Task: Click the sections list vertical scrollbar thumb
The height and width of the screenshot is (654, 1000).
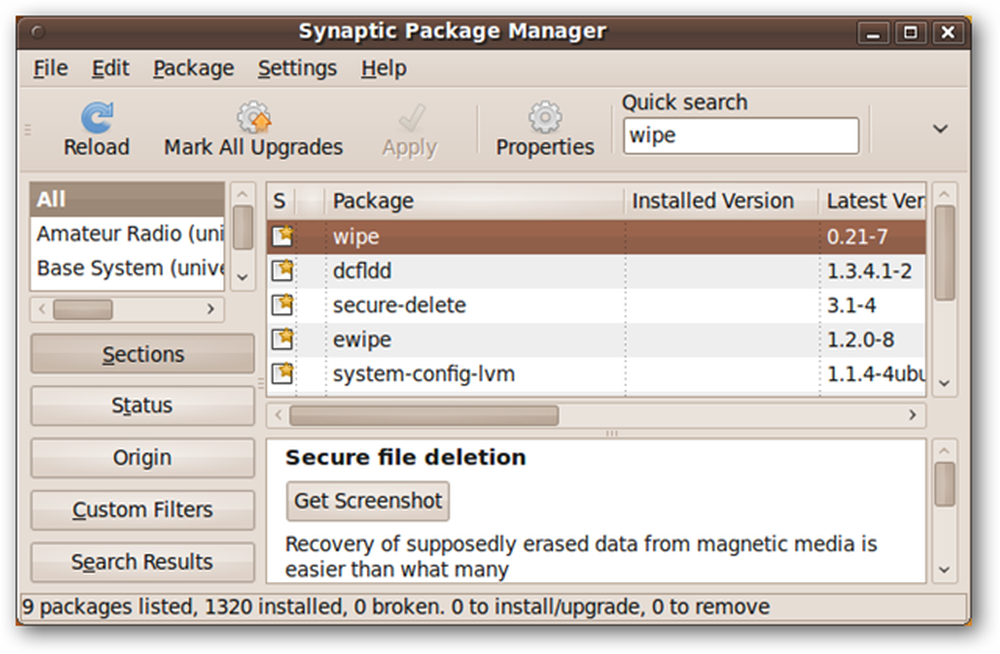Action: pos(242,228)
